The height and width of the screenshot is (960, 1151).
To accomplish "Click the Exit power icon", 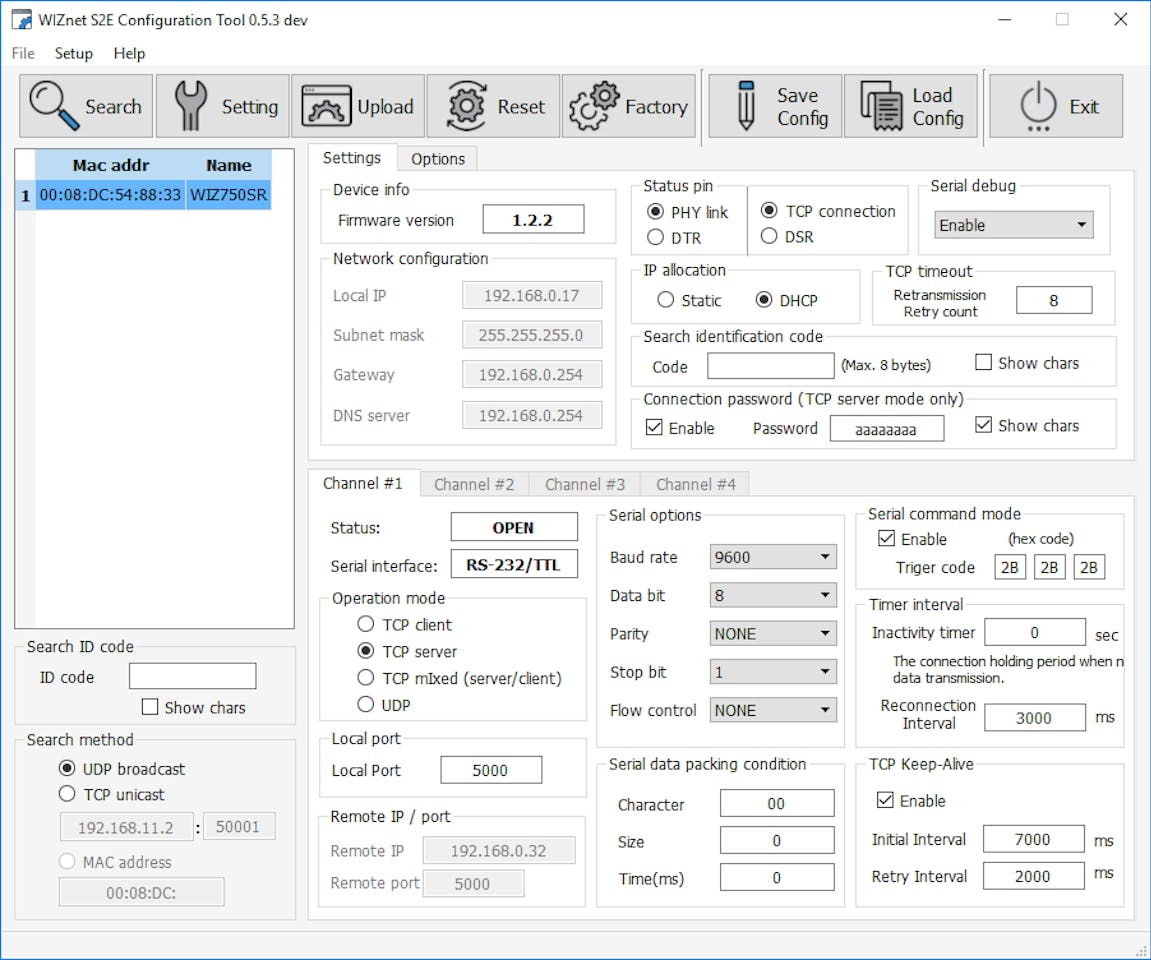I will pos(1038,106).
